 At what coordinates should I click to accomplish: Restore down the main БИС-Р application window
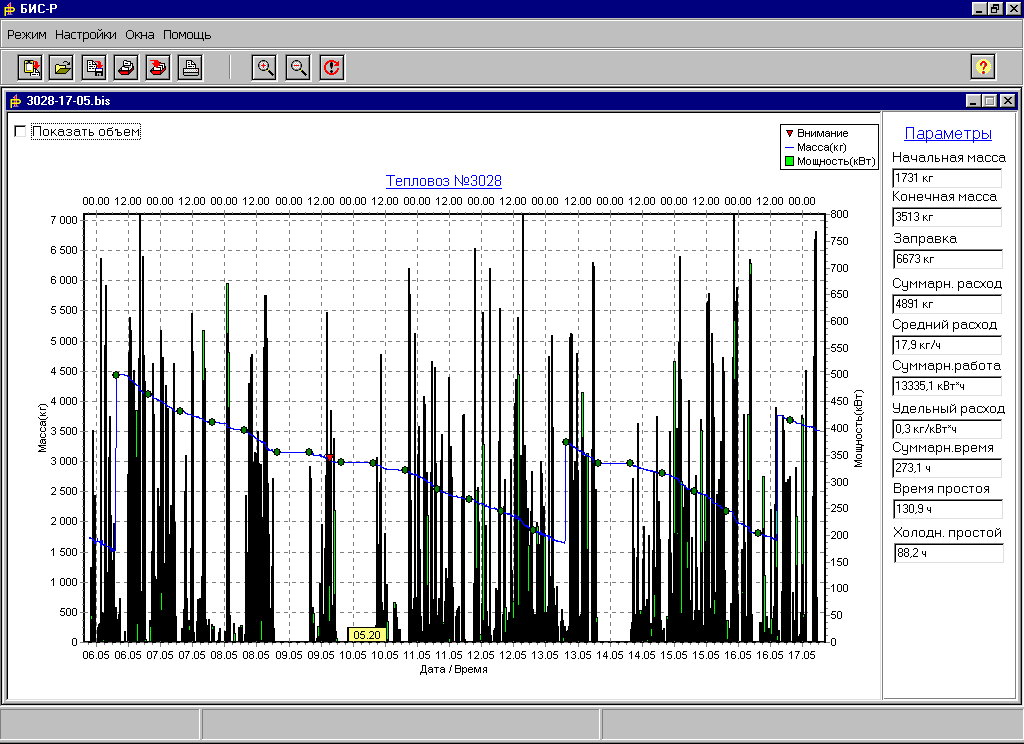coord(995,8)
